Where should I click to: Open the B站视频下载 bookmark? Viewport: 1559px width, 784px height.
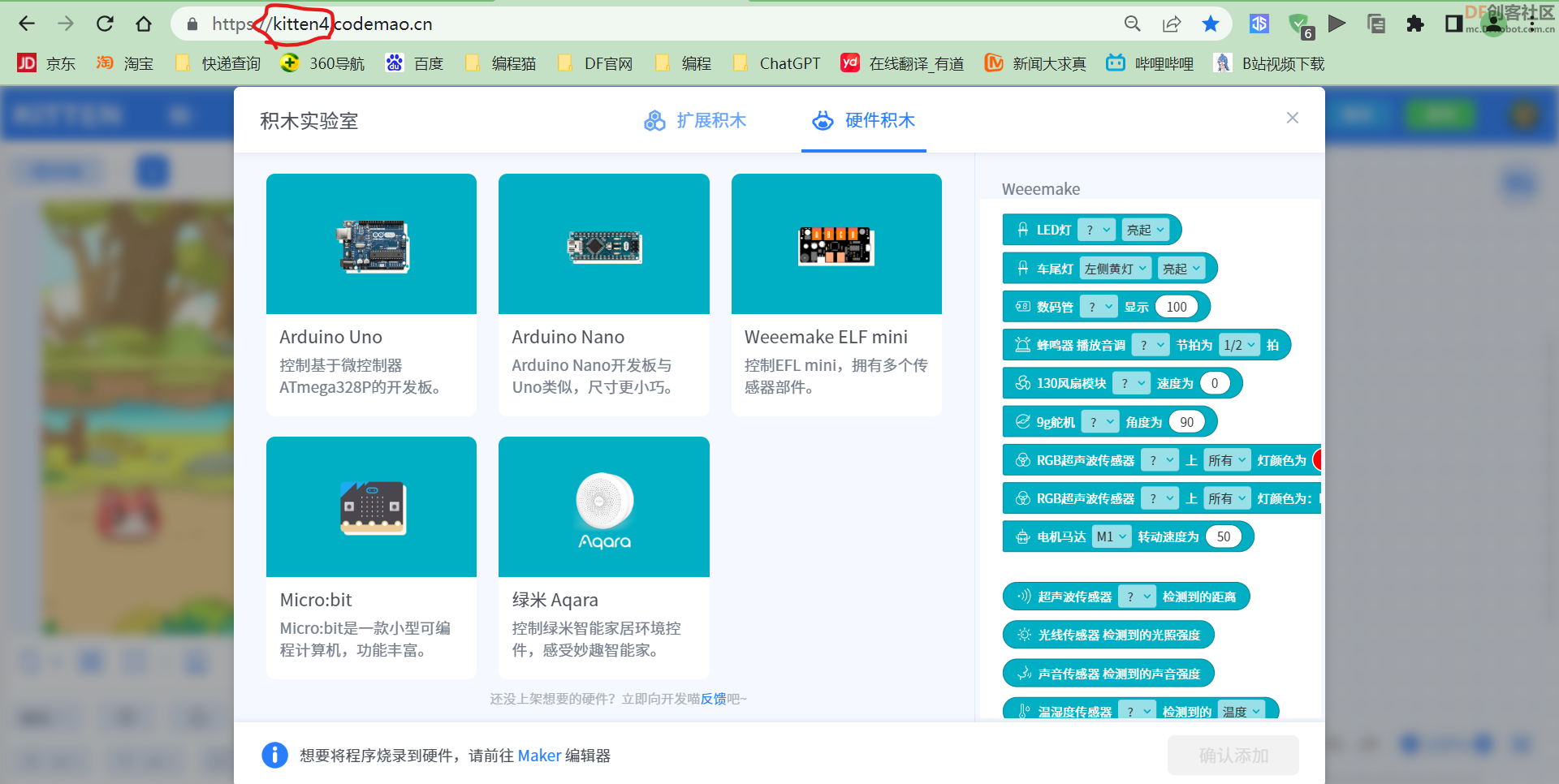tap(1269, 63)
